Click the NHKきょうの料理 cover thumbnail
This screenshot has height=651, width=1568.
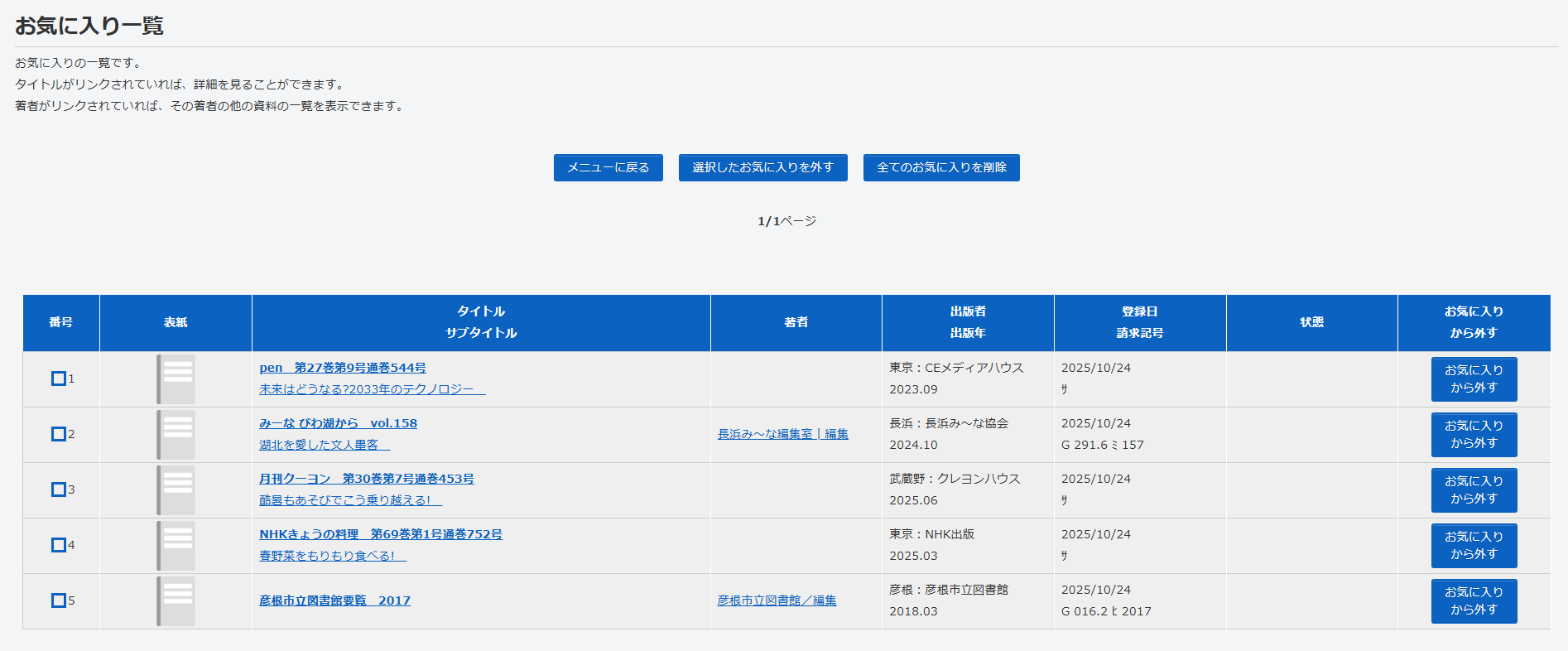(x=176, y=546)
